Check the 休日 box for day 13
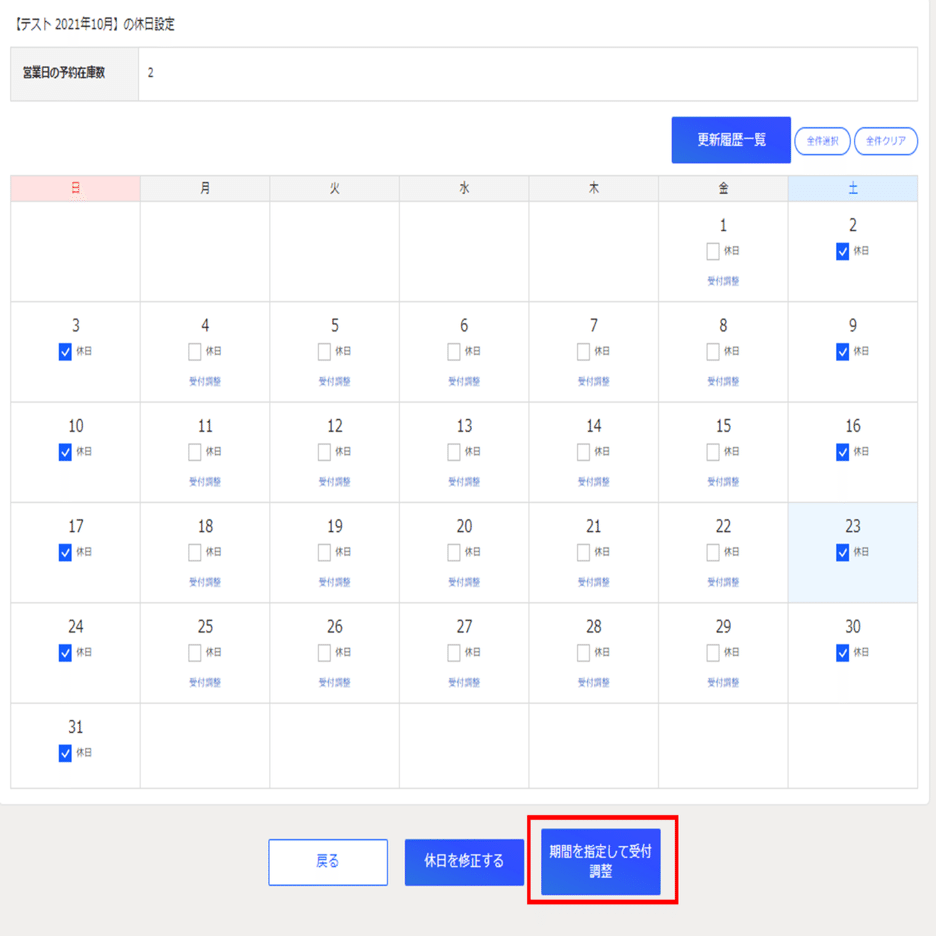 tap(454, 452)
